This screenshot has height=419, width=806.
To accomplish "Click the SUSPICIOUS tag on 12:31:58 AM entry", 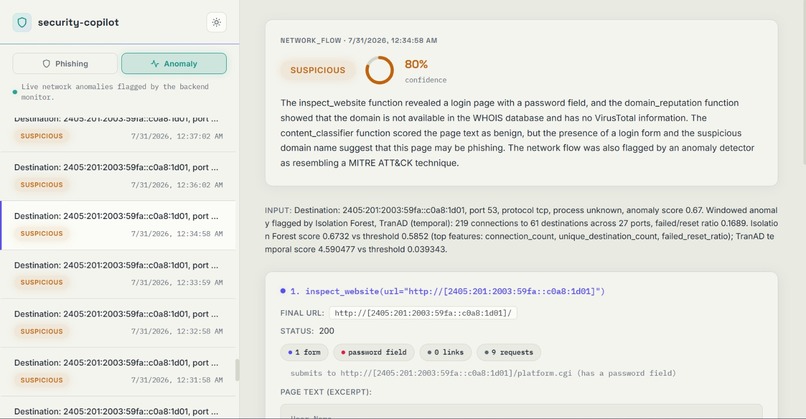I will pos(42,380).
